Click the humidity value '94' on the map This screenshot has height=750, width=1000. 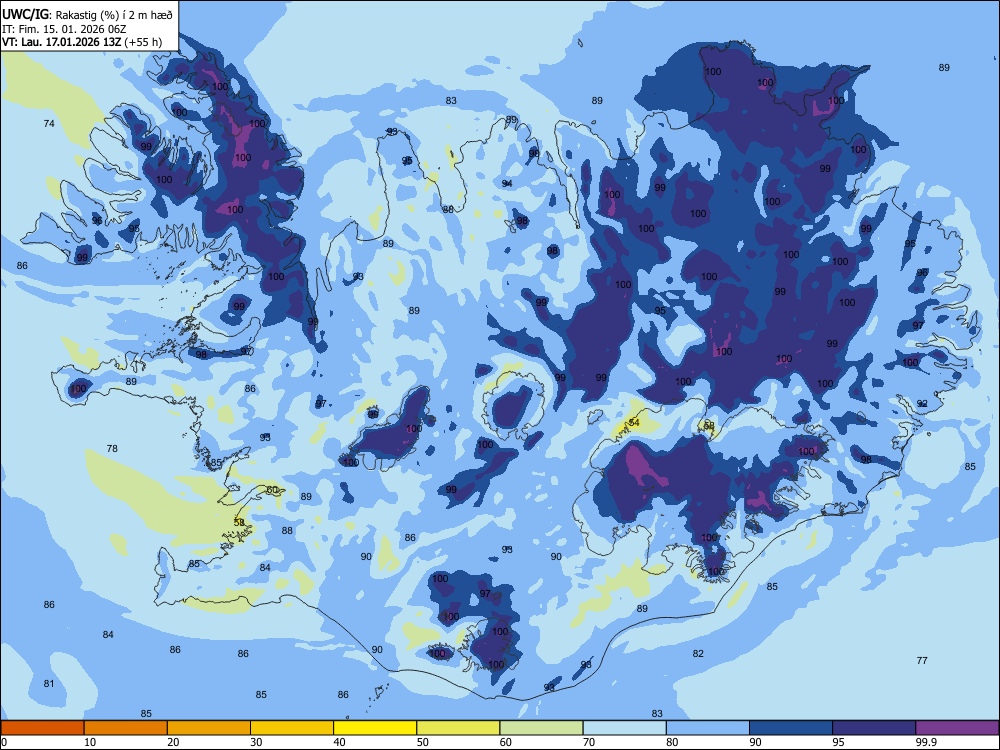[x=507, y=183]
